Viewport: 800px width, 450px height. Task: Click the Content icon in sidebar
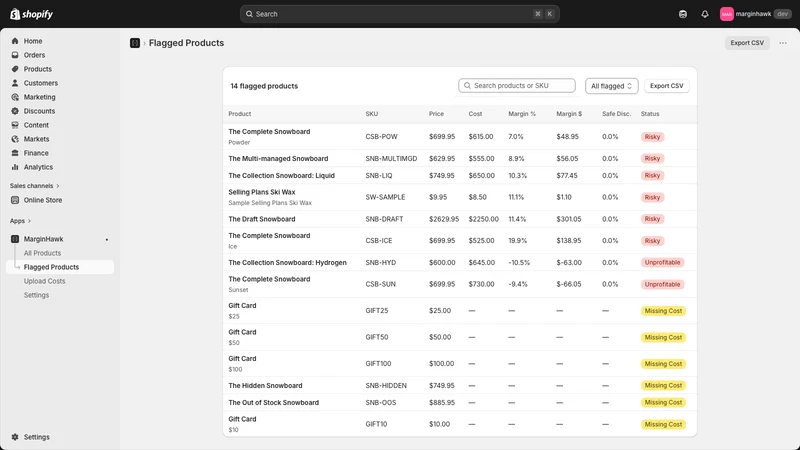point(15,125)
